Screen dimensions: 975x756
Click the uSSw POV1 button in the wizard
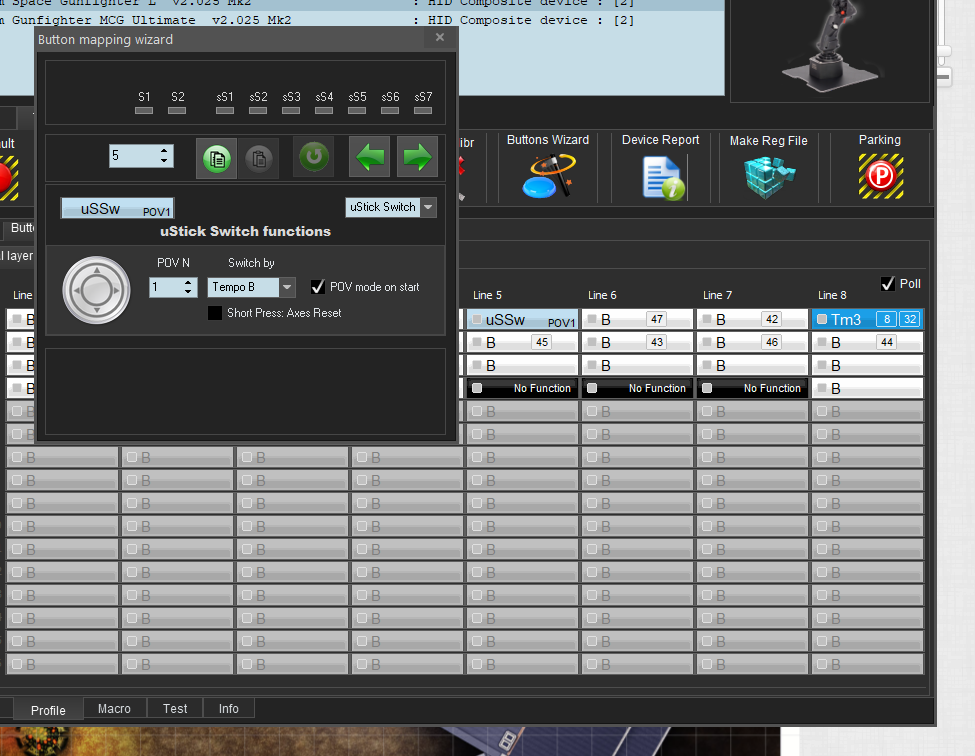(118, 208)
